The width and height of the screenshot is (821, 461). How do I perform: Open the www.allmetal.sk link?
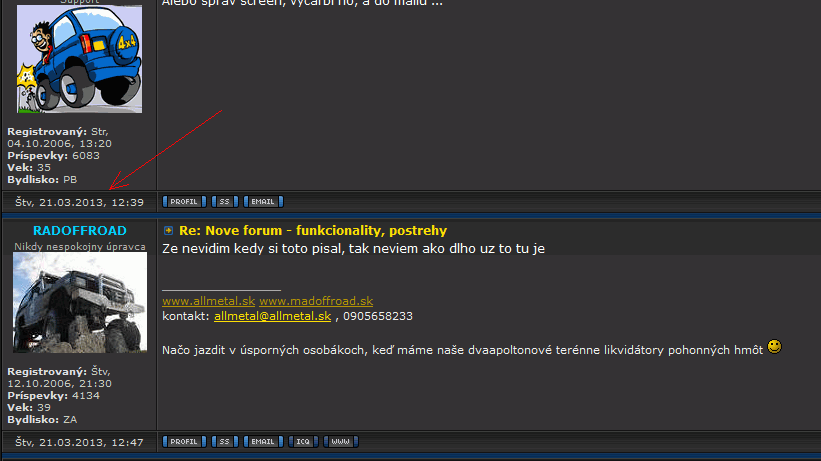coord(208,301)
